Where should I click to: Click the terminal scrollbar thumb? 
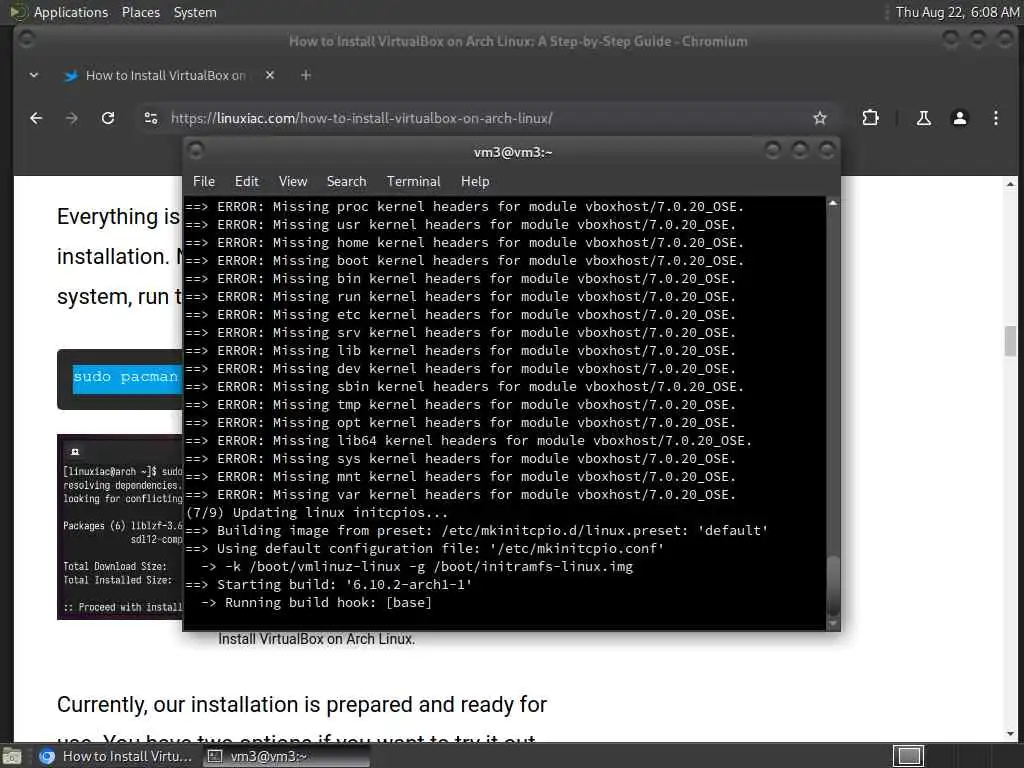(833, 586)
